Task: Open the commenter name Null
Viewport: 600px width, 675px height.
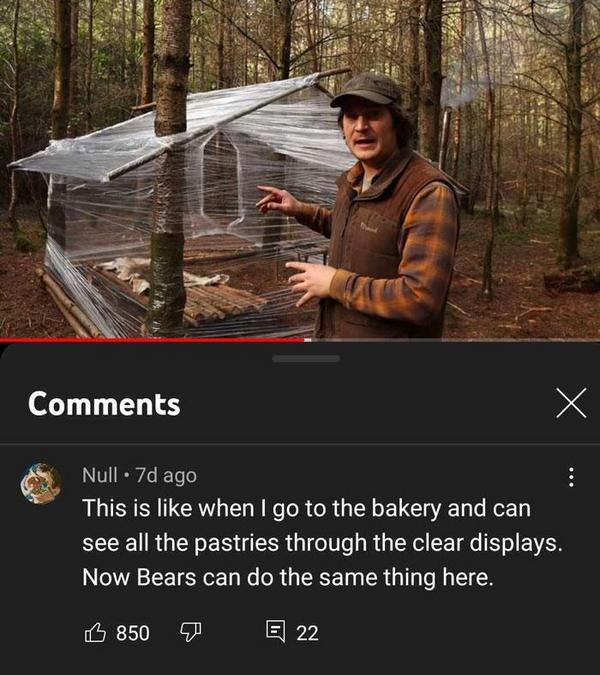Action: pos(99,475)
